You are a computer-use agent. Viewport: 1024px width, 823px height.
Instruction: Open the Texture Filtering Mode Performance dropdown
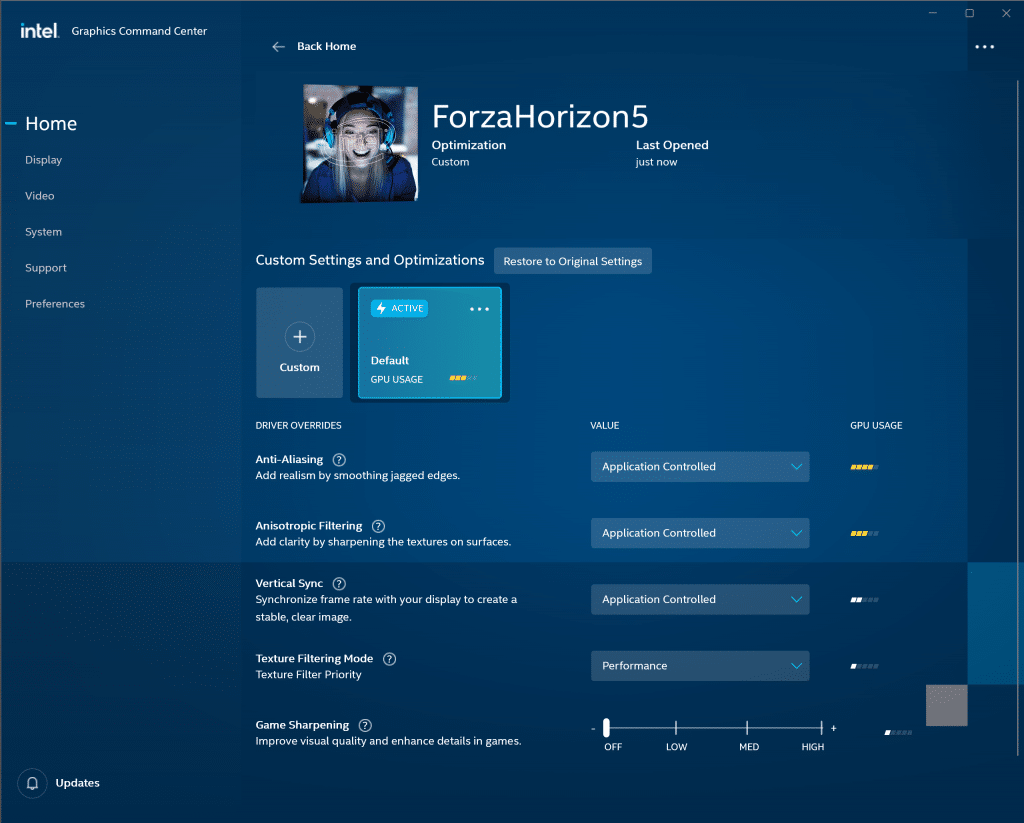[x=700, y=666]
